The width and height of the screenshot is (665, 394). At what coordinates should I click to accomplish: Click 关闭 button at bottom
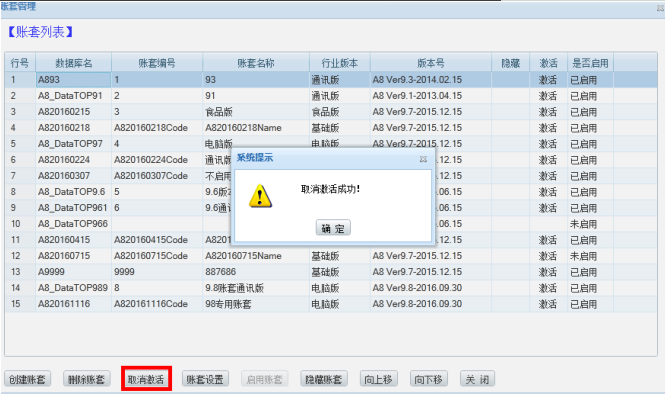(478, 379)
